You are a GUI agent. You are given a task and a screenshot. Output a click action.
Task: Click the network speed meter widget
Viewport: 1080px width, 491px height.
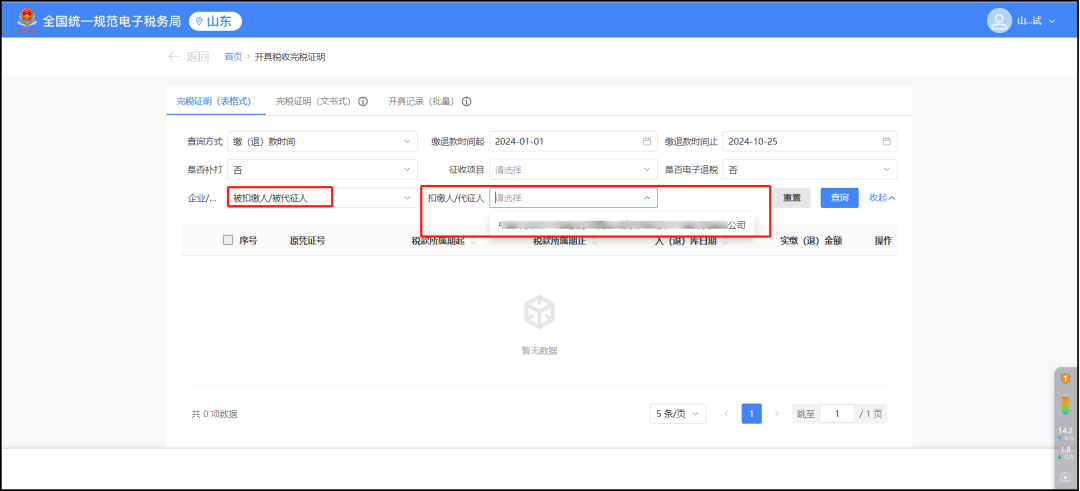pyautogui.click(x=1065, y=443)
